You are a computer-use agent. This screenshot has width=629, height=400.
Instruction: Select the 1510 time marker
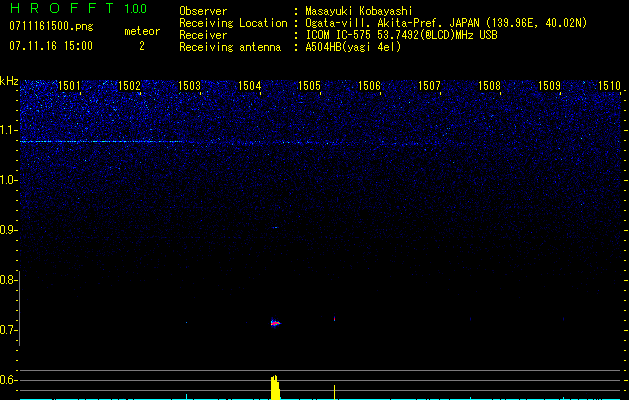click(x=609, y=86)
